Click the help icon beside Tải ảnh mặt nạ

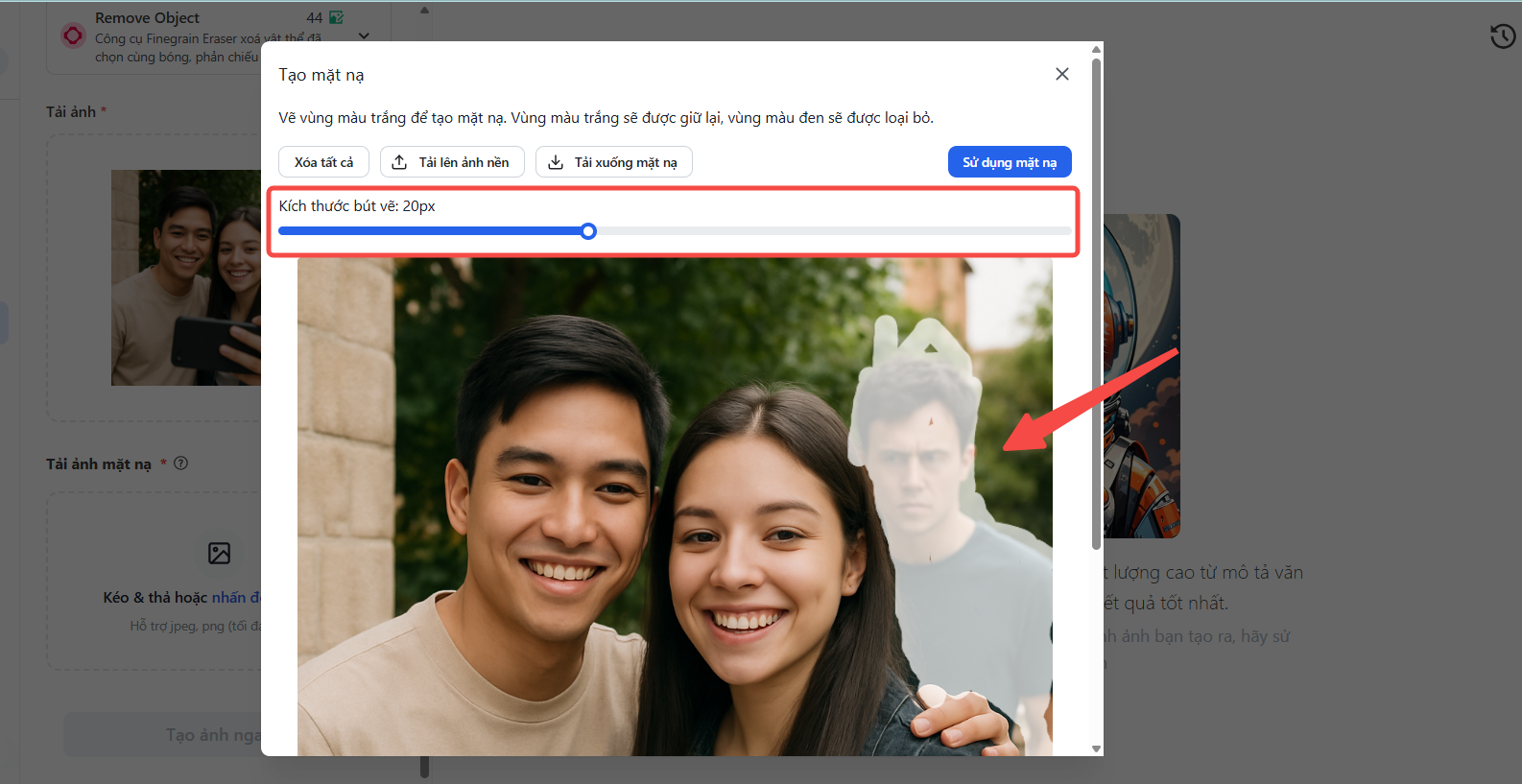pyautogui.click(x=181, y=463)
